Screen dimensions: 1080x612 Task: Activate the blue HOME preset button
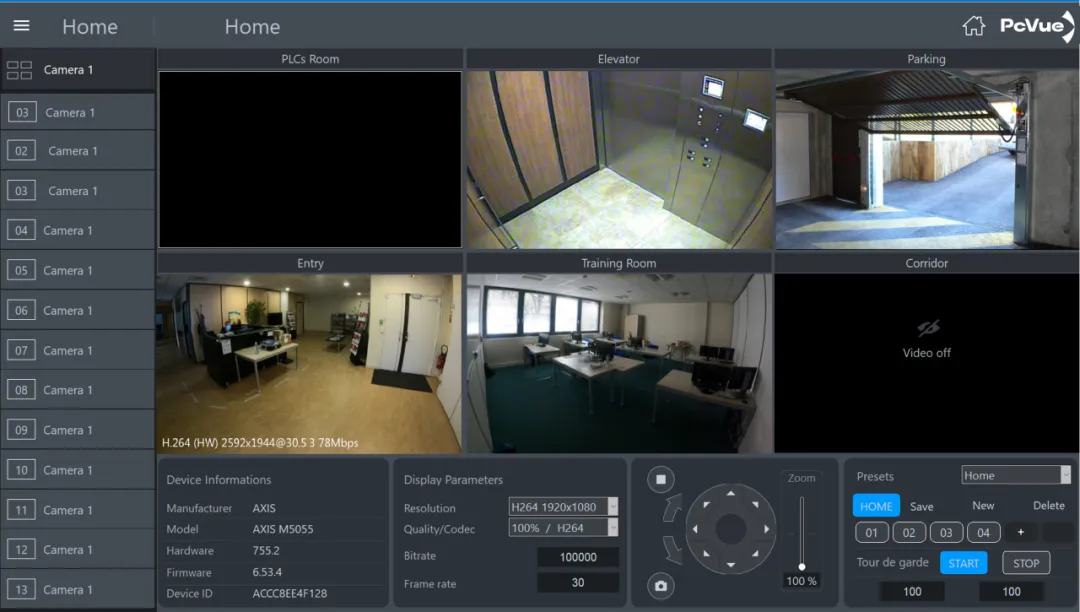876,506
